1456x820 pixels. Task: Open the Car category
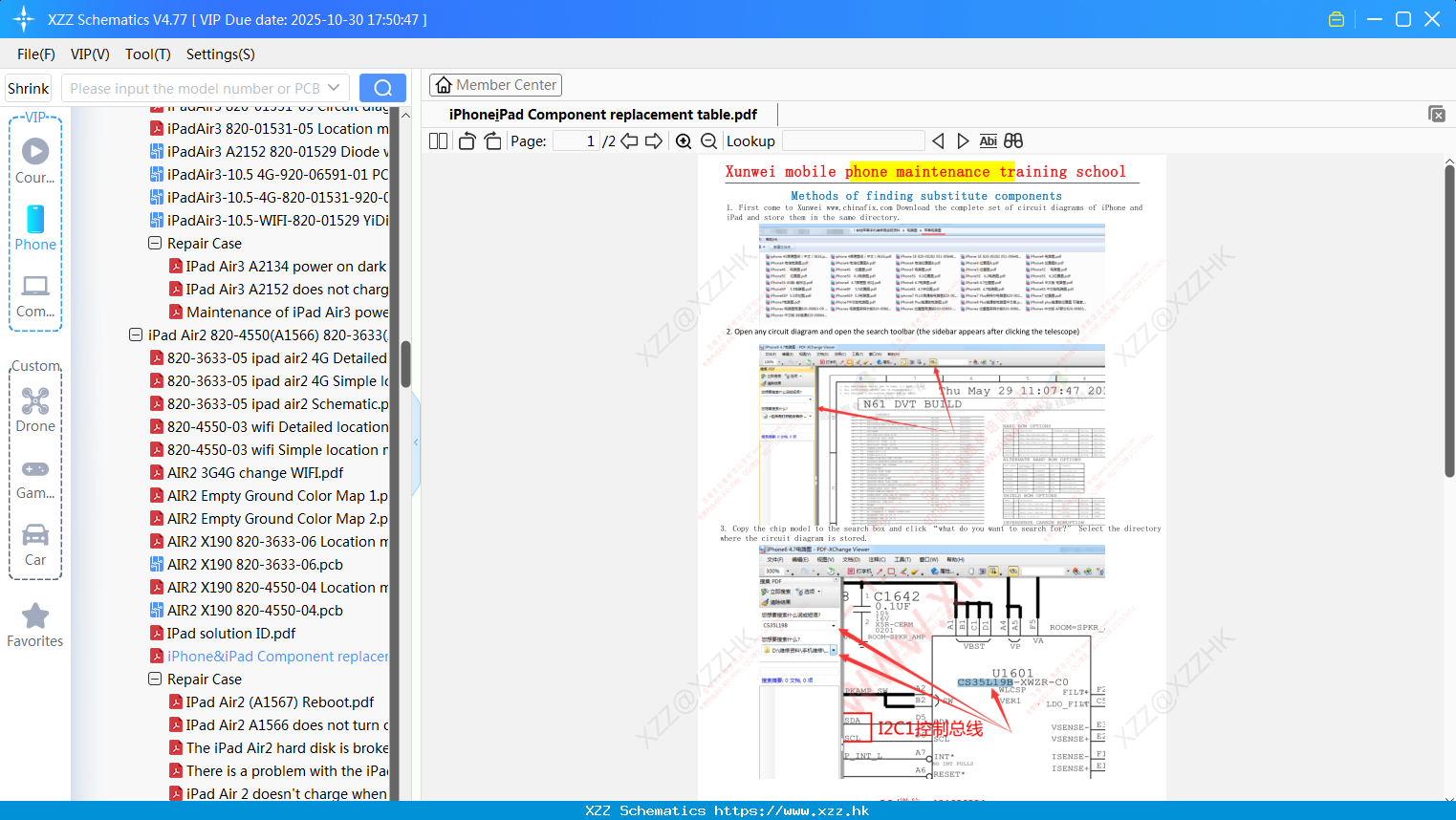click(35, 544)
